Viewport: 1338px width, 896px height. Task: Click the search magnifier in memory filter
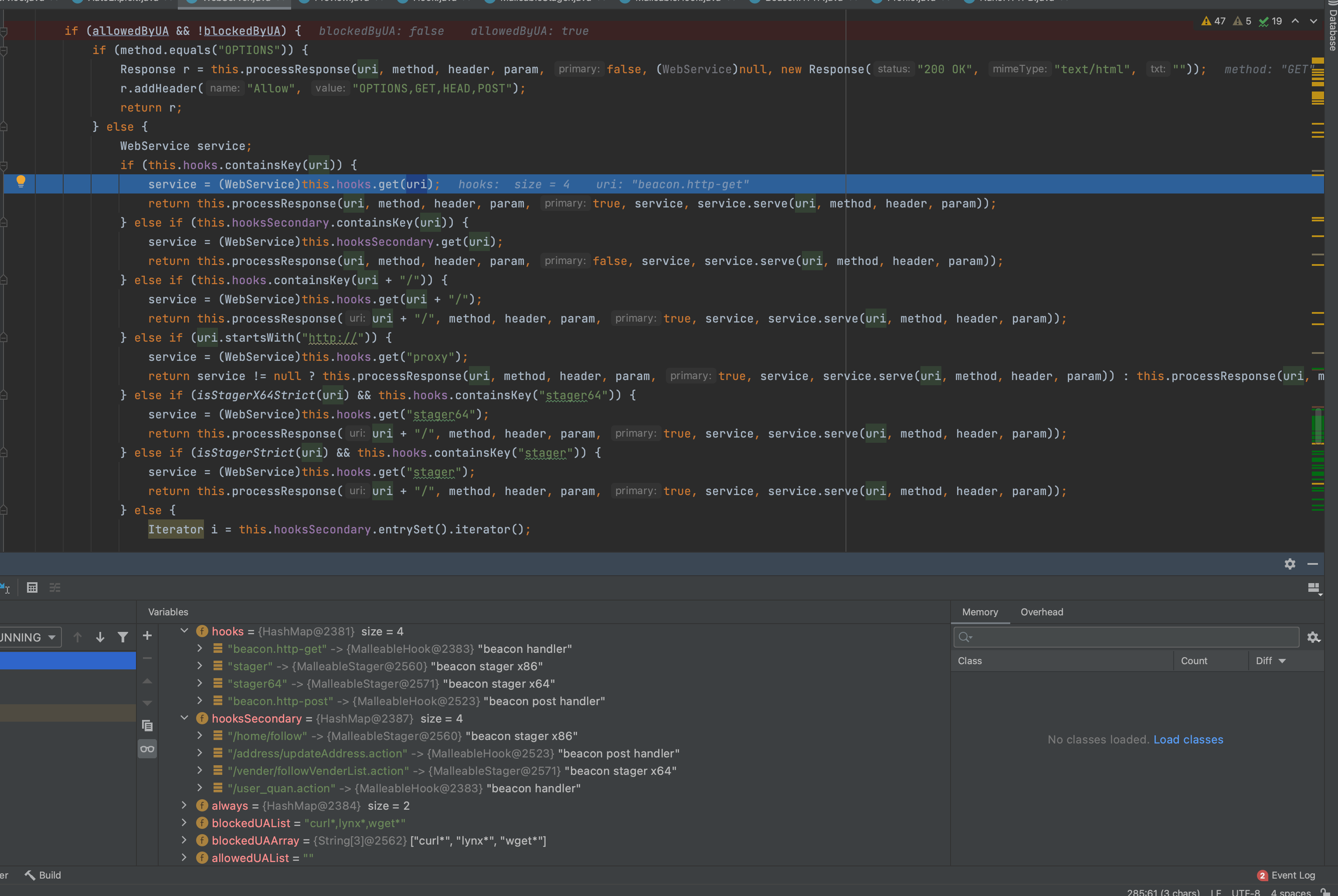965,637
